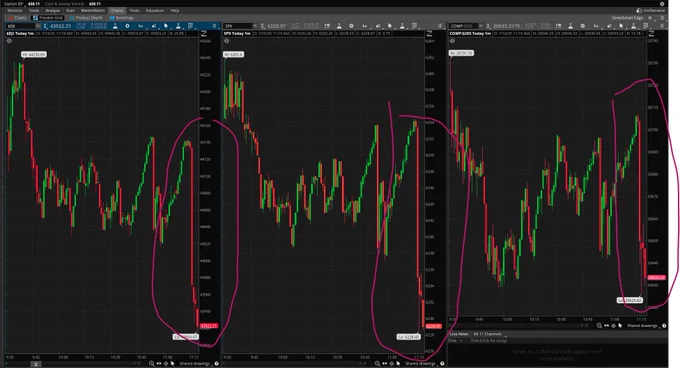This screenshot has height=368, width=680.
Task: Open chart settings gear on SPX chart
Action: click(x=351, y=26)
